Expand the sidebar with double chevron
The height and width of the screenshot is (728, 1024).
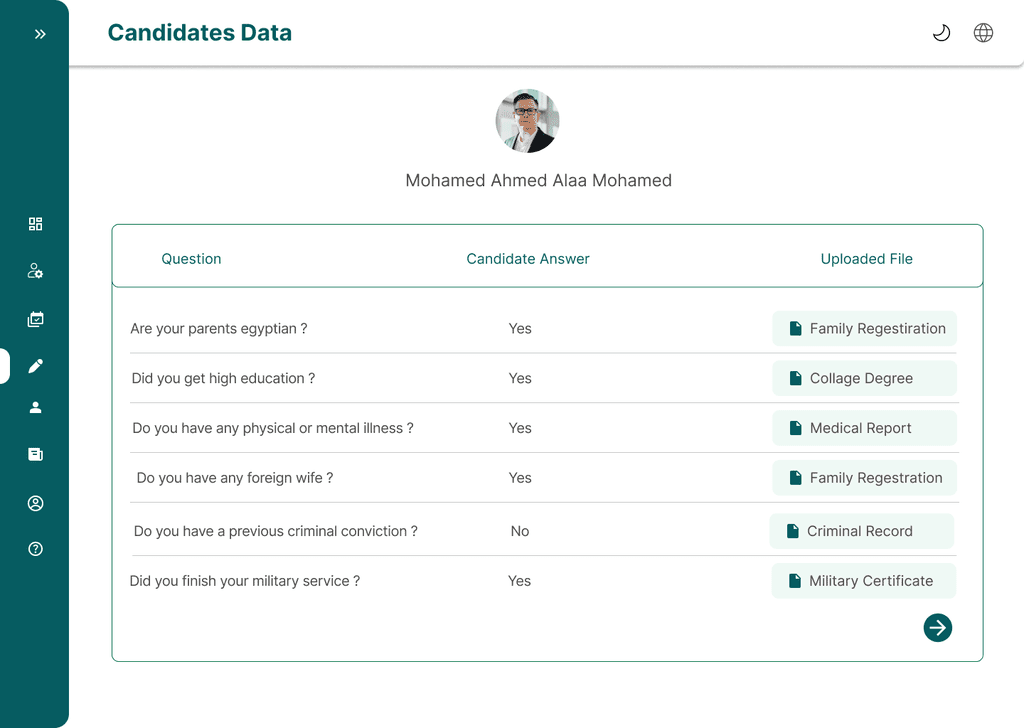[40, 34]
